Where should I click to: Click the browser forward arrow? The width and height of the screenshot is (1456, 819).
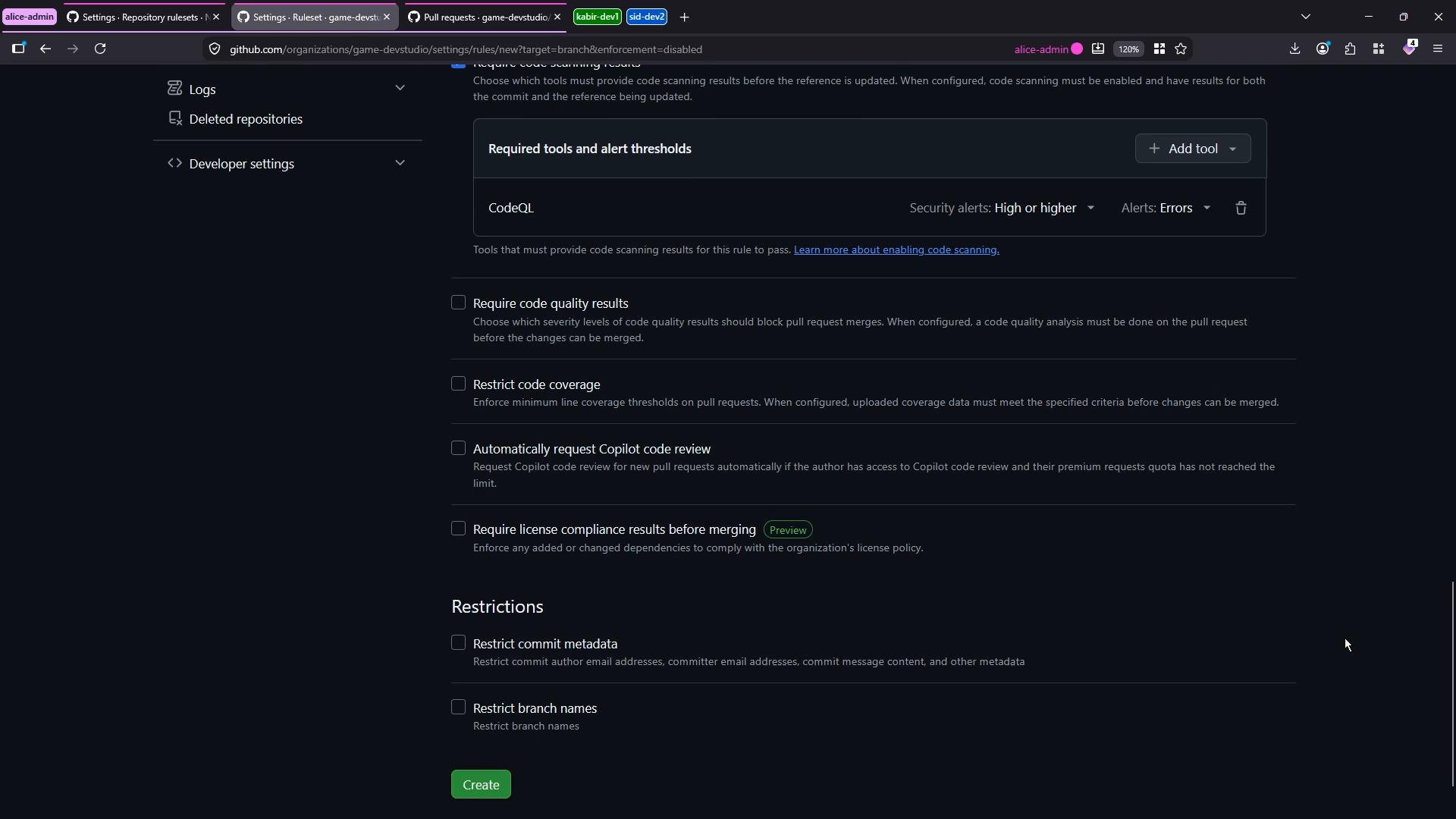pyautogui.click(x=73, y=49)
